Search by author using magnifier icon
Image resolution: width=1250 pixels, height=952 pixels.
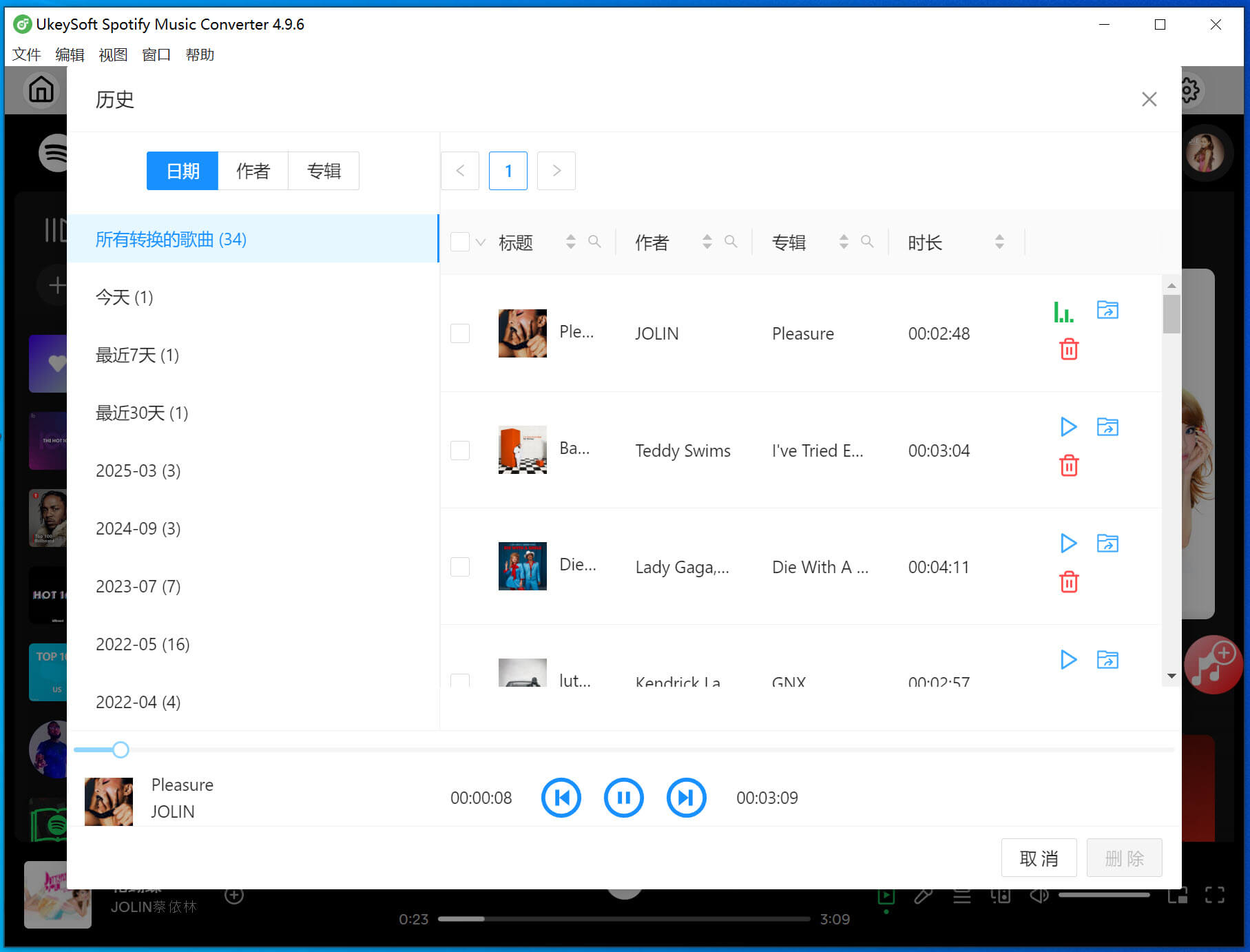click(731, 242)
